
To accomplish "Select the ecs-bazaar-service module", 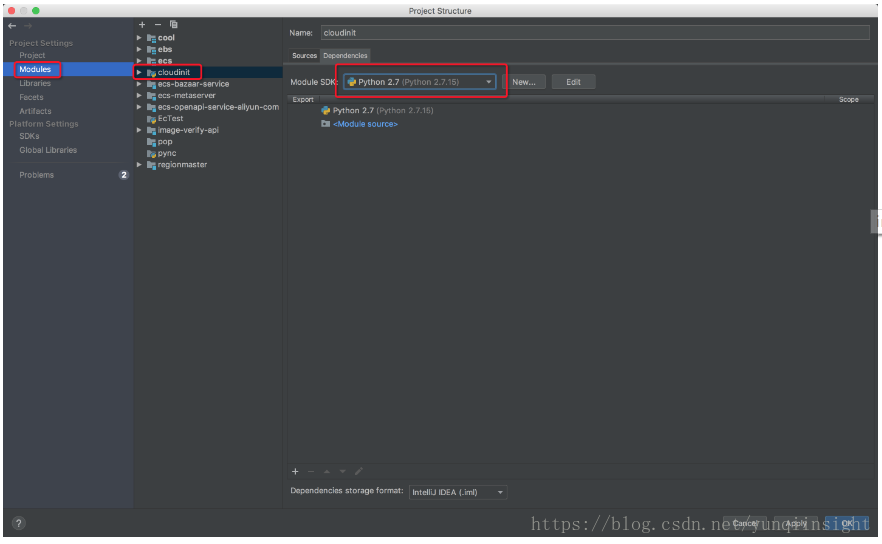I will (193, 84).
